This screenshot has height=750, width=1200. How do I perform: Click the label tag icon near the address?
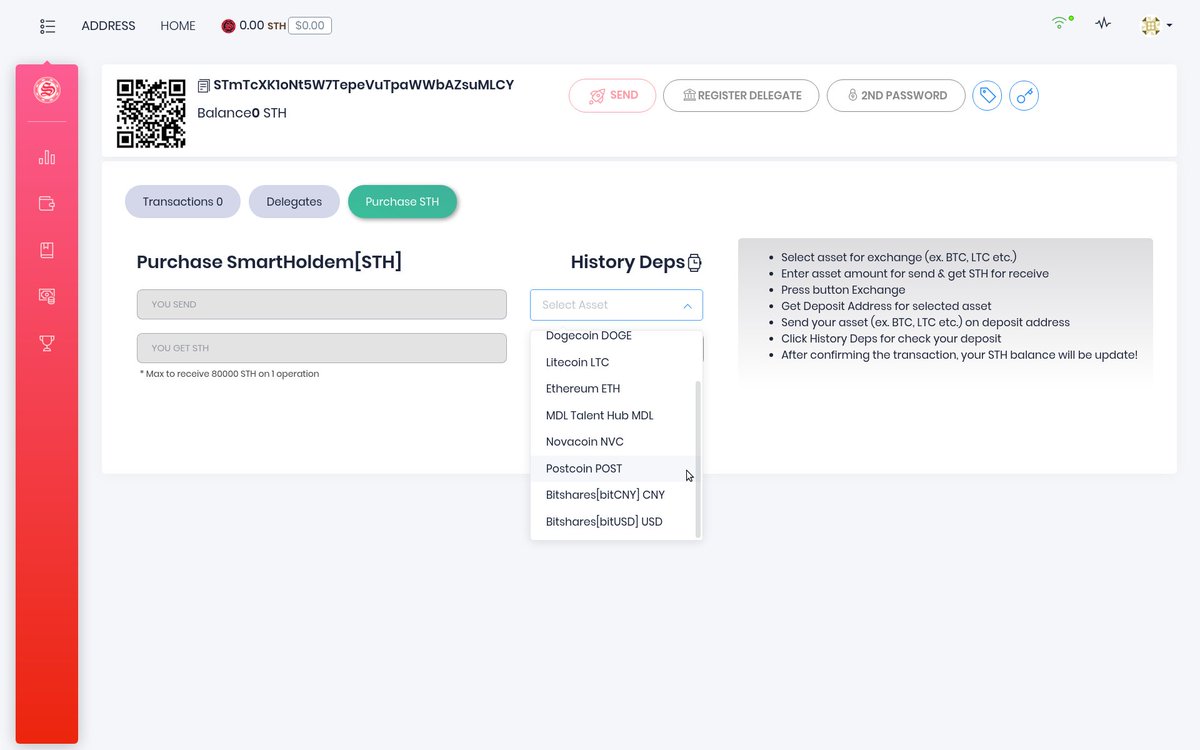pyautogui.click(x=987, y=95)
